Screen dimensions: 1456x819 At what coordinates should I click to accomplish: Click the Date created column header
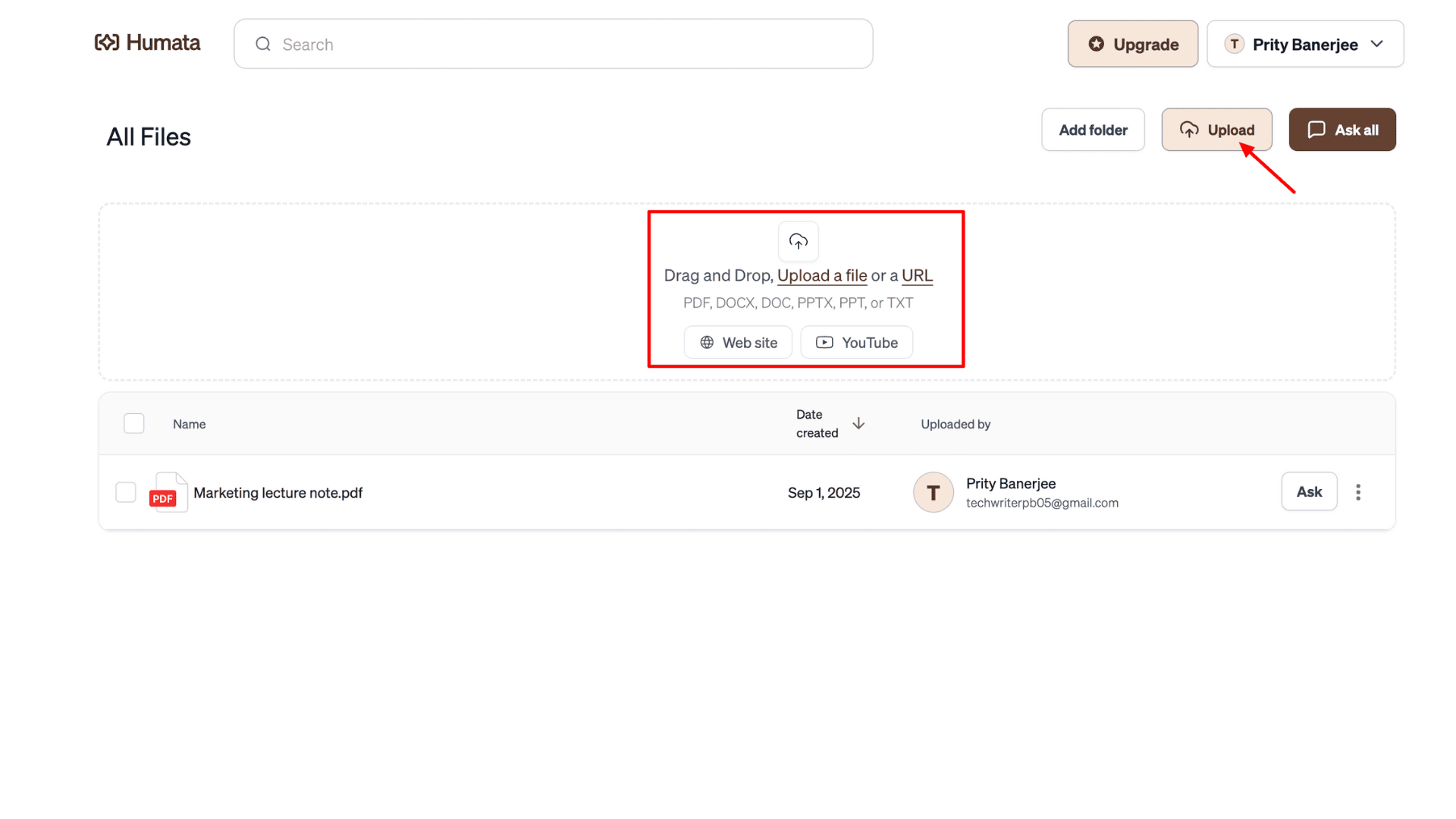click(x=817, y=423)
